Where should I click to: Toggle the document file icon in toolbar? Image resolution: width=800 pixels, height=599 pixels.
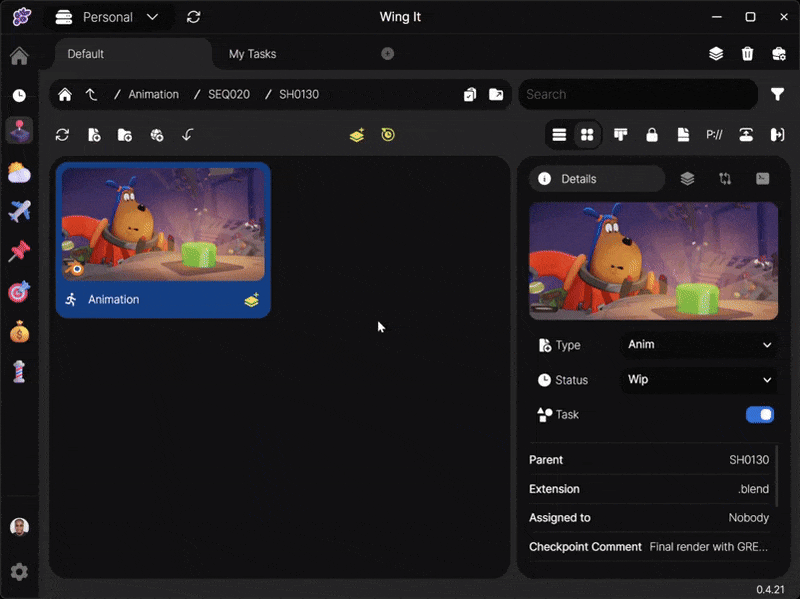pyautogui.click(x=683, y=135)
